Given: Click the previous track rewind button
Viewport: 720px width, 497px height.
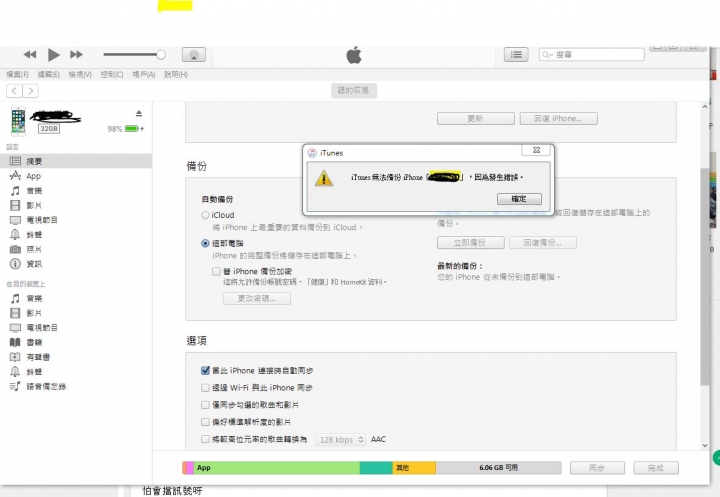Looking at the screenshot, I should (x=30, y=55).
